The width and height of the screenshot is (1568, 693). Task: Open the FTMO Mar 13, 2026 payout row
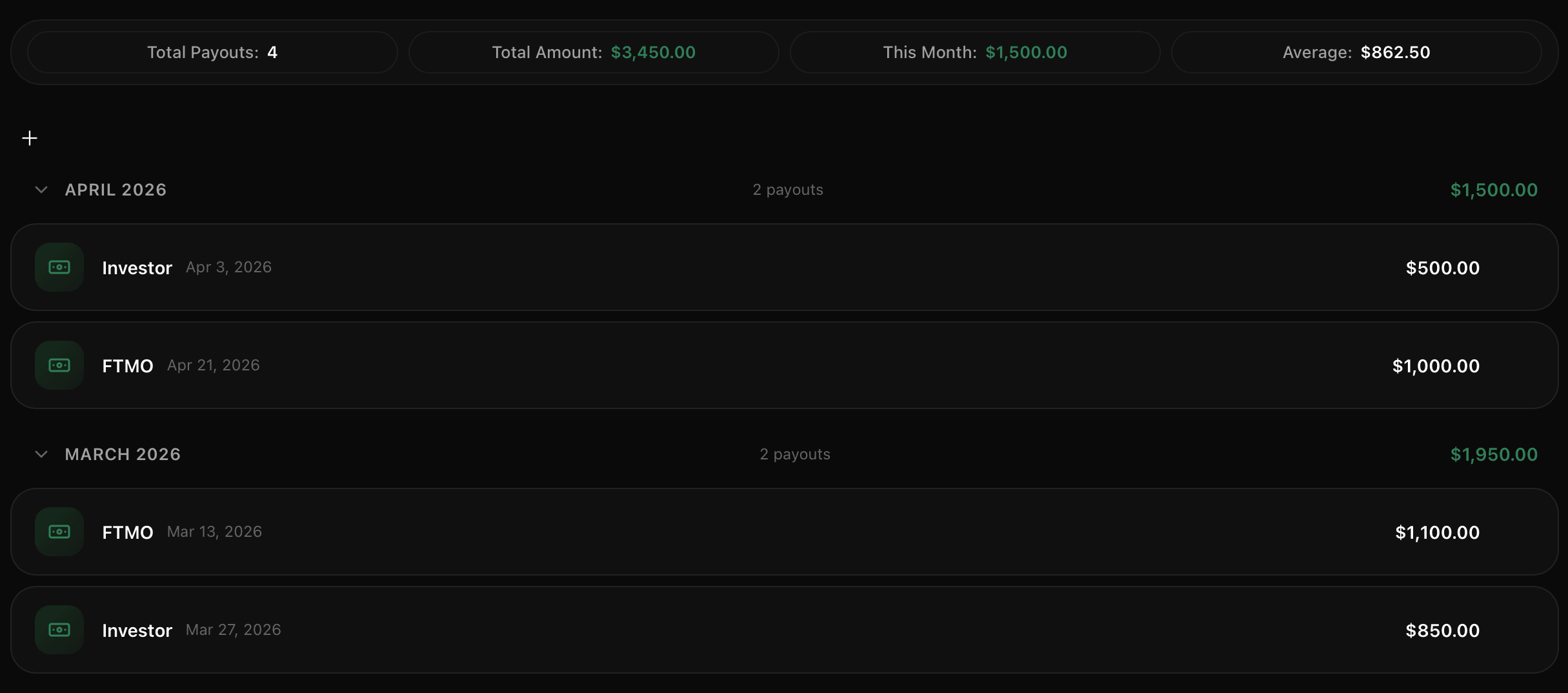784,532
